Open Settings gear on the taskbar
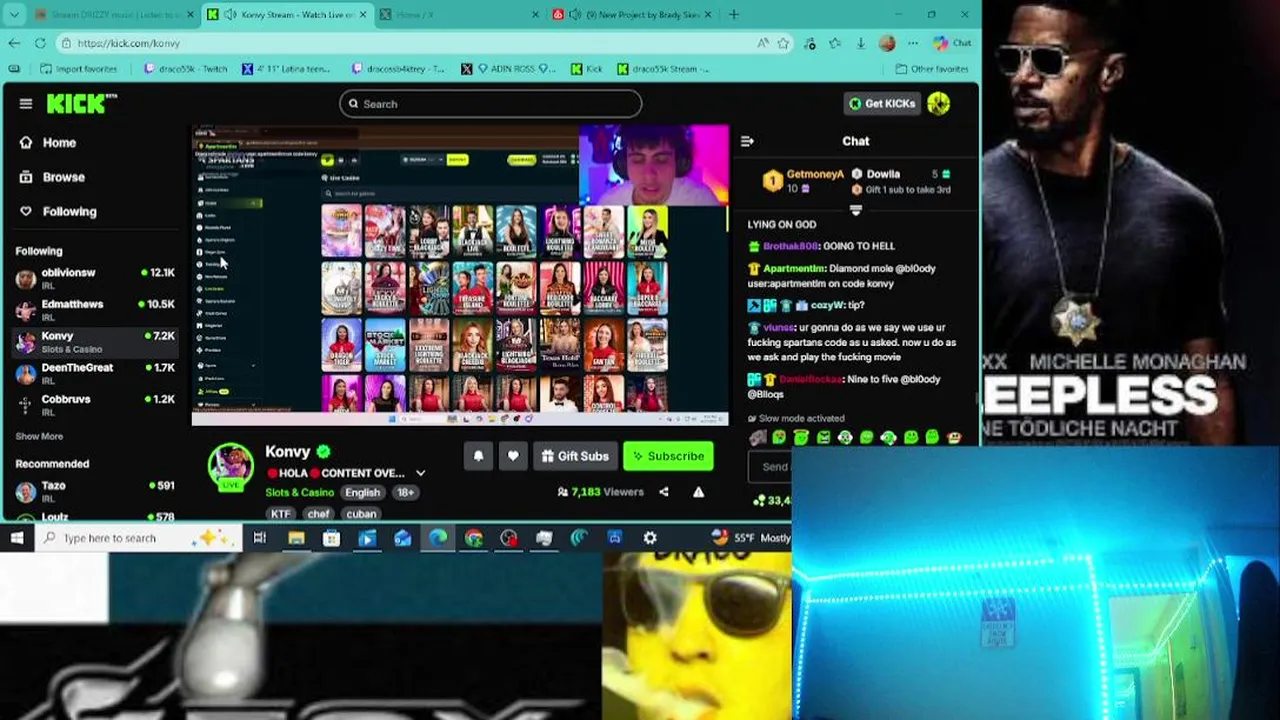Screen dimensions: 1280x720 [650, 538]
